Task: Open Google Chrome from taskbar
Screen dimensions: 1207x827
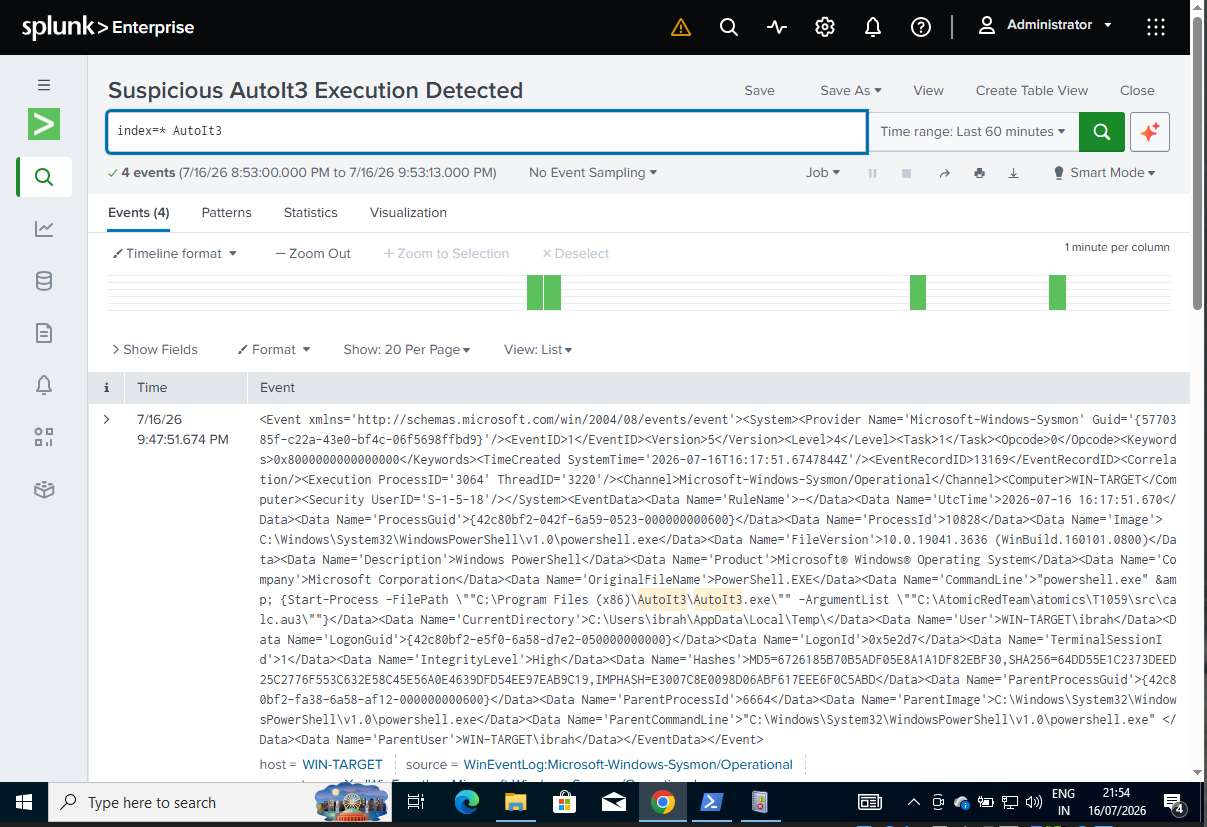Action: point(662,802)
